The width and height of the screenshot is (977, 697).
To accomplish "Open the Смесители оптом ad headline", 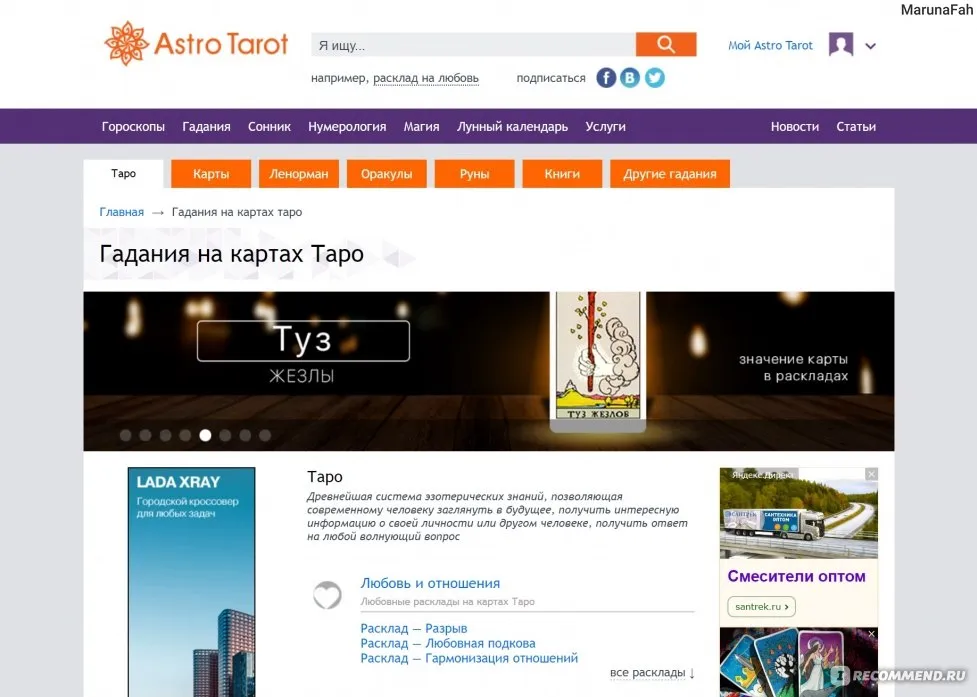I will [x=796, y=576].
